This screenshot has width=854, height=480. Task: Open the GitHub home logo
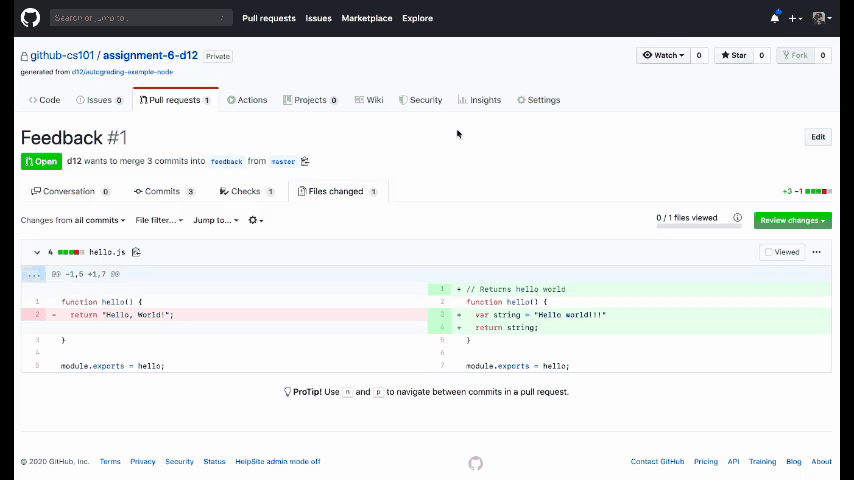click(x=30, y=18)
